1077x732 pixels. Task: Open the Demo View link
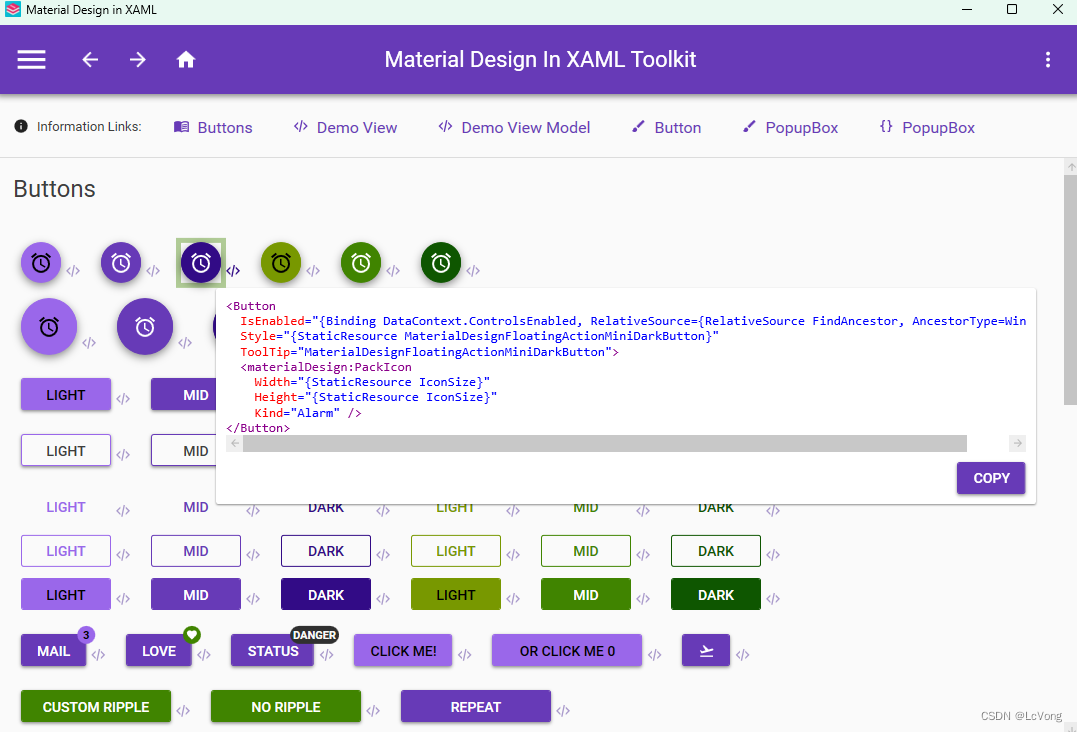345,127
